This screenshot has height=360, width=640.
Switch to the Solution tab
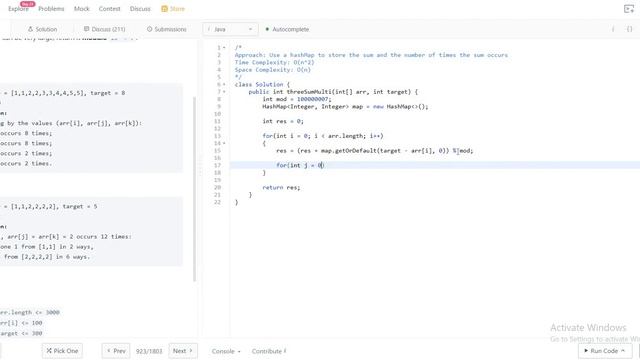tap(42, 29)
